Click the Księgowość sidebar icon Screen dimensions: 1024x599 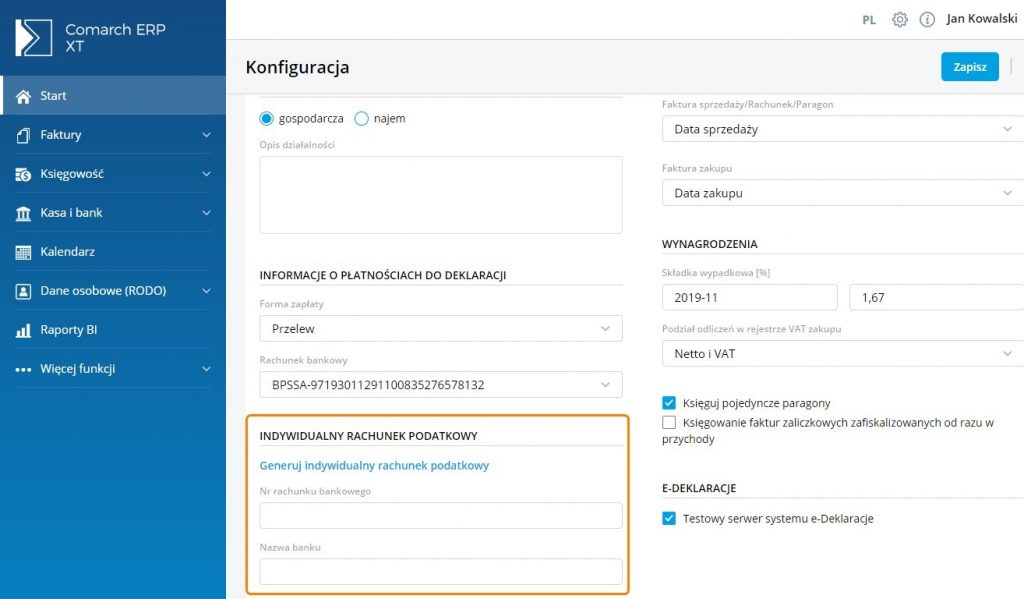(23, 174)
